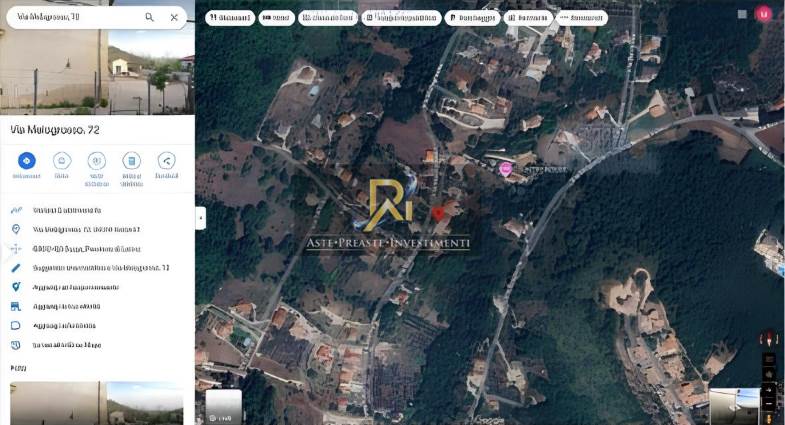This screenshot has height=425, width=785.
Task: Toggle map layers thumbnail at map corner
Action: pos(224,406)
